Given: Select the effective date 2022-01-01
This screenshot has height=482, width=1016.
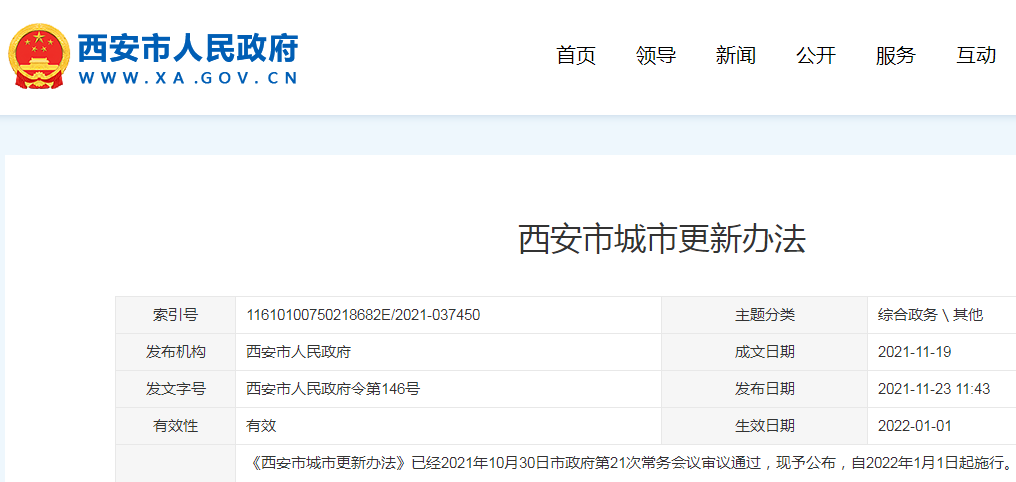Looking at the screenshot, I should point(914,426).
